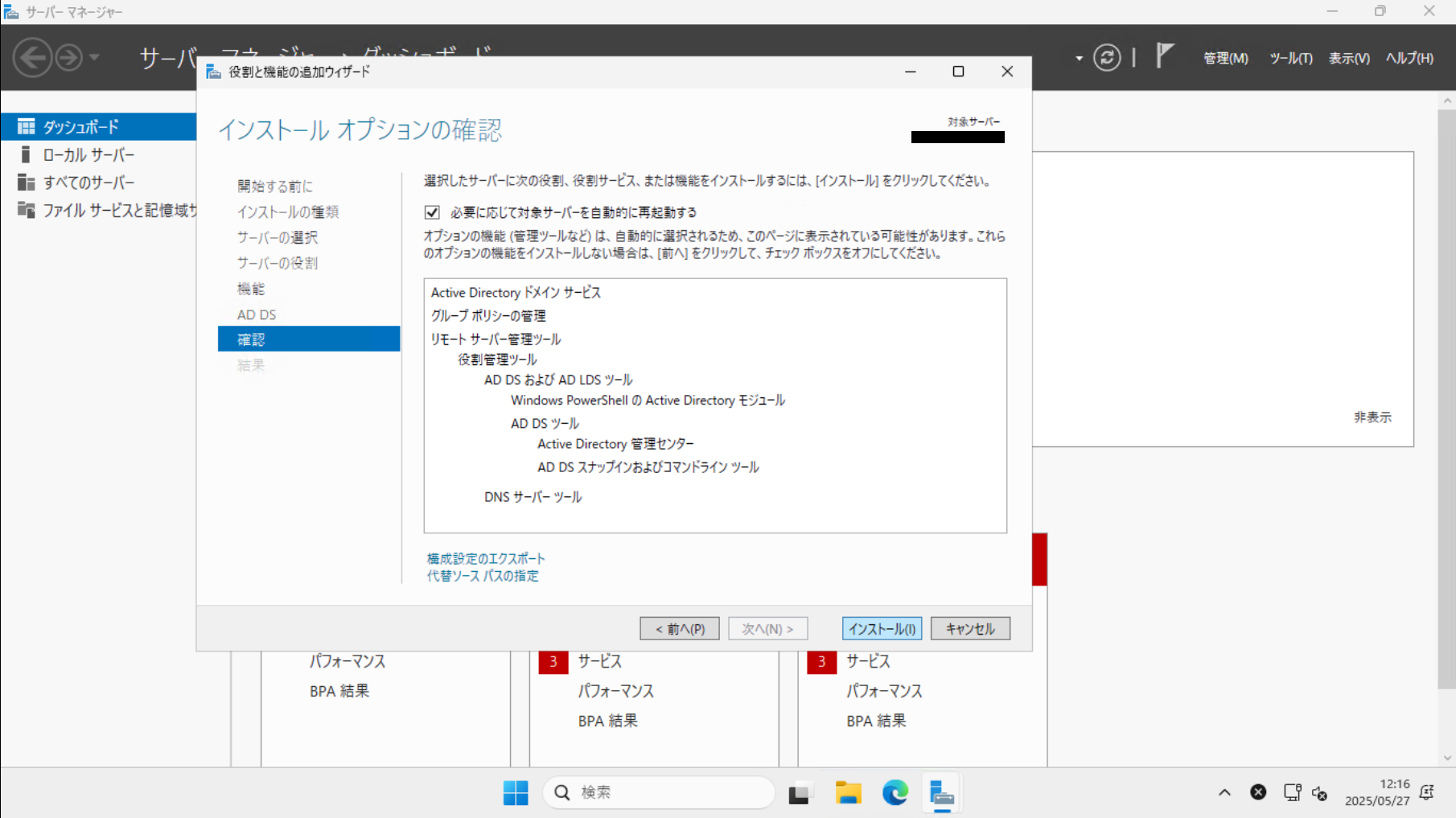Open the notifications flag icon
Screen dimensions: 1456x818
coord(1164,55)
